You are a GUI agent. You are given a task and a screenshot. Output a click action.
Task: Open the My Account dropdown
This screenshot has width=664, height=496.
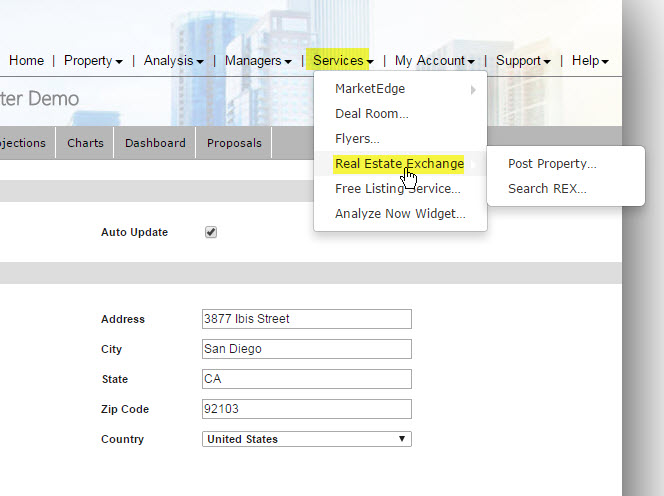pos(434,61)
